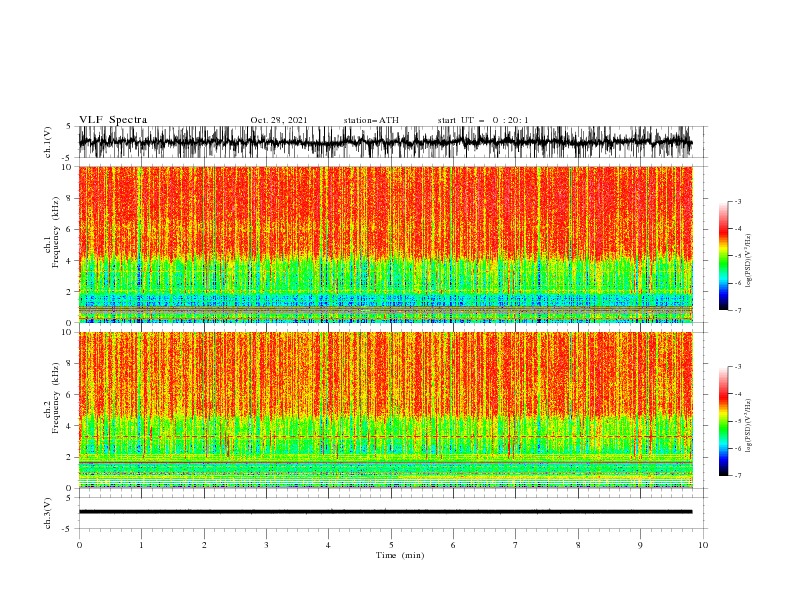Click the ch.1 color scale bar
Image resolution: width=792 pixels, height=612 pixels.
723,256
